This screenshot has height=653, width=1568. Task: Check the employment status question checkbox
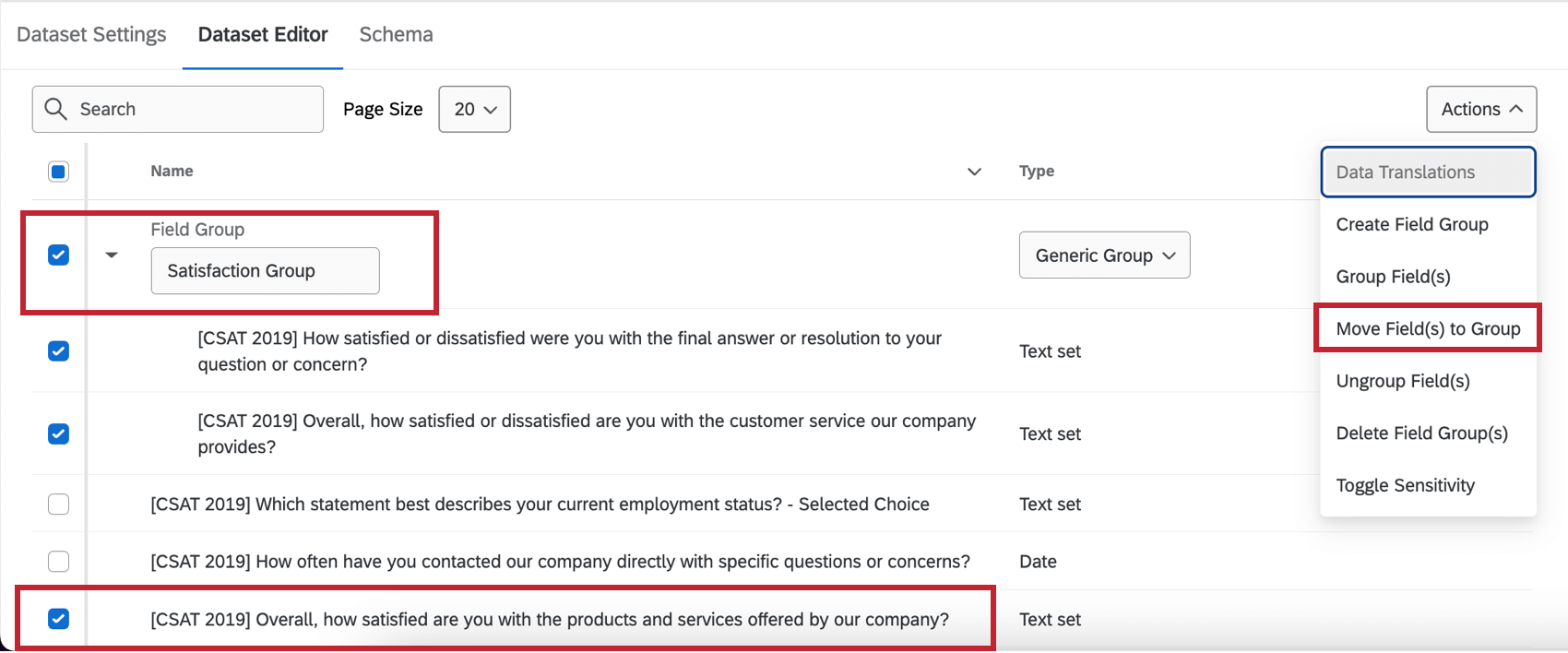[x=58, y=505]
